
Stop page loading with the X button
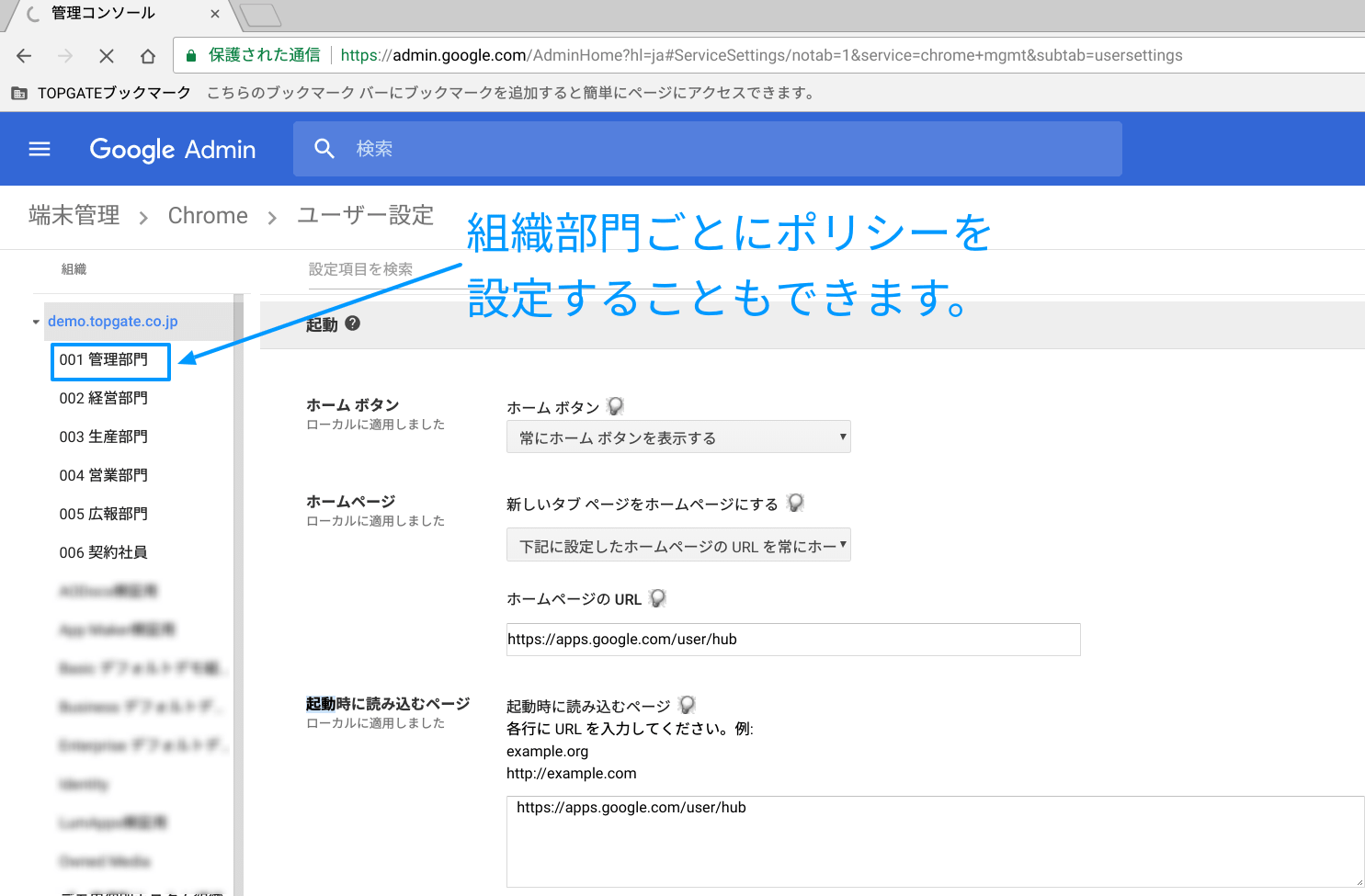[107, 56]
